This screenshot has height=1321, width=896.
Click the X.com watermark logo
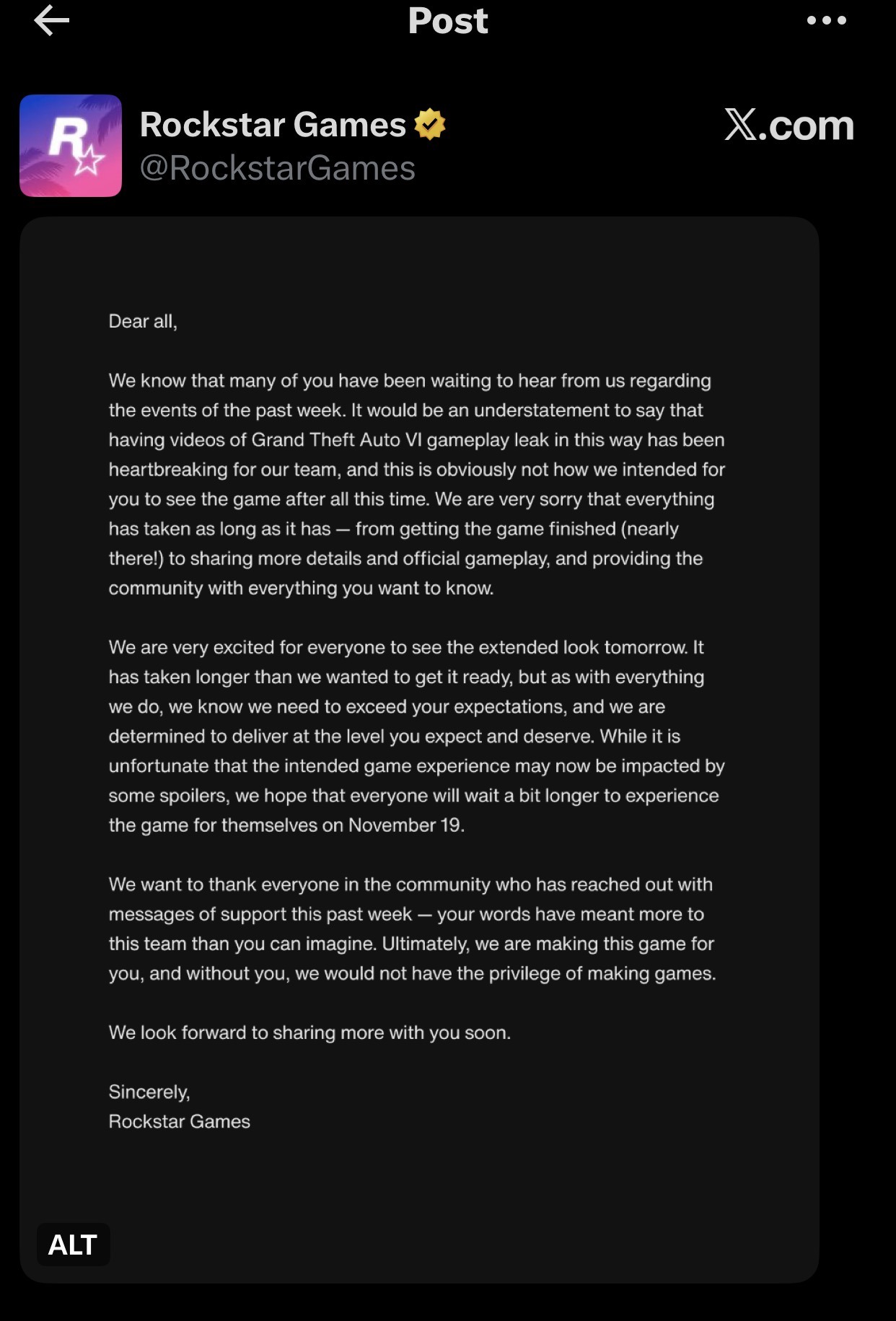pos(789,126)
